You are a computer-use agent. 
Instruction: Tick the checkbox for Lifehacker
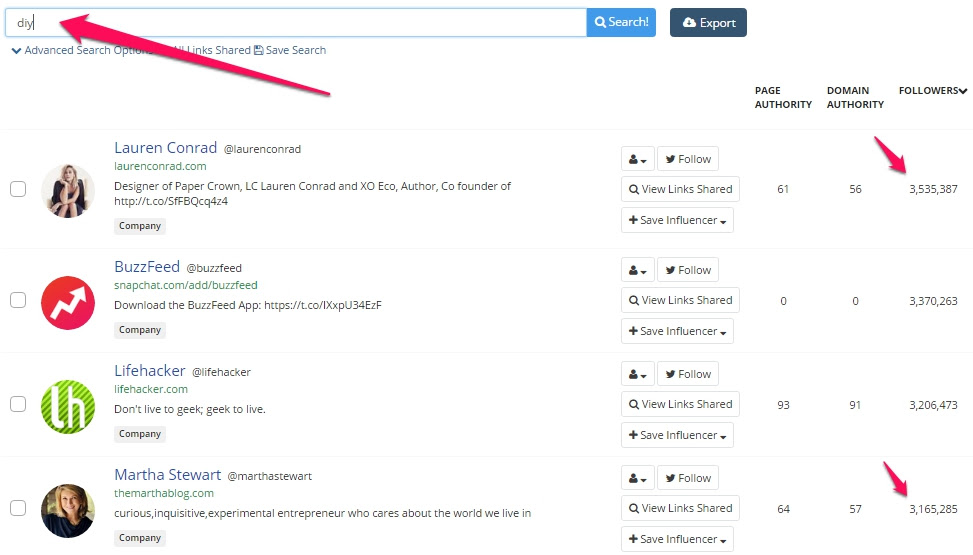(x=18, y=404)
